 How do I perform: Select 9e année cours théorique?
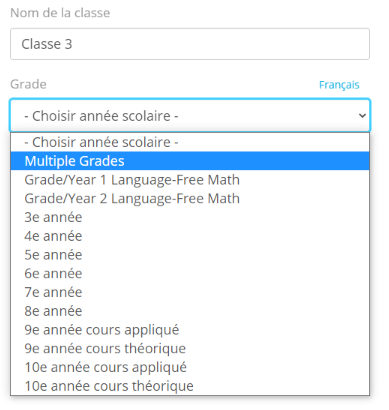[190, 348]
